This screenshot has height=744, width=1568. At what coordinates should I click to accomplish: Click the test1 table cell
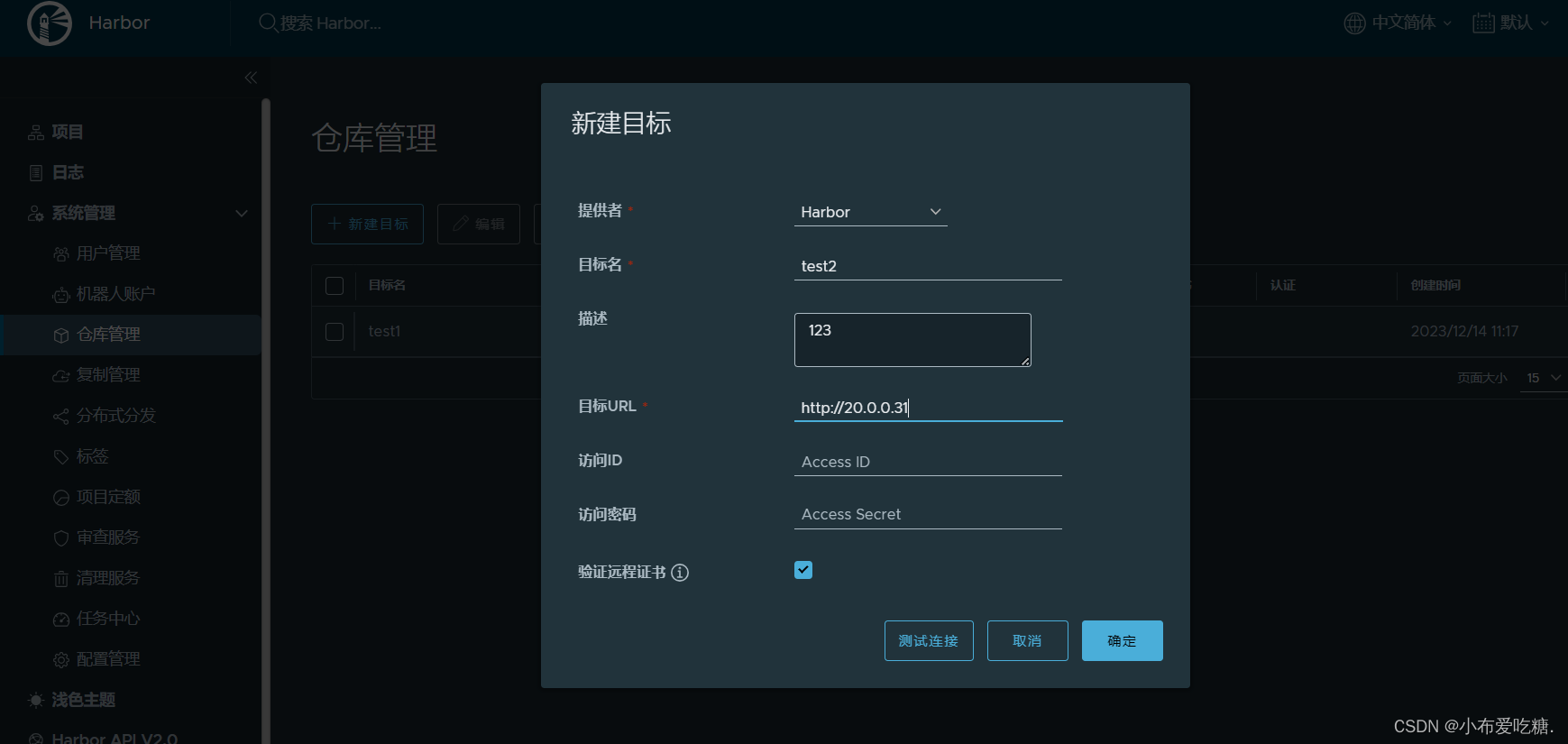(385, 332)
